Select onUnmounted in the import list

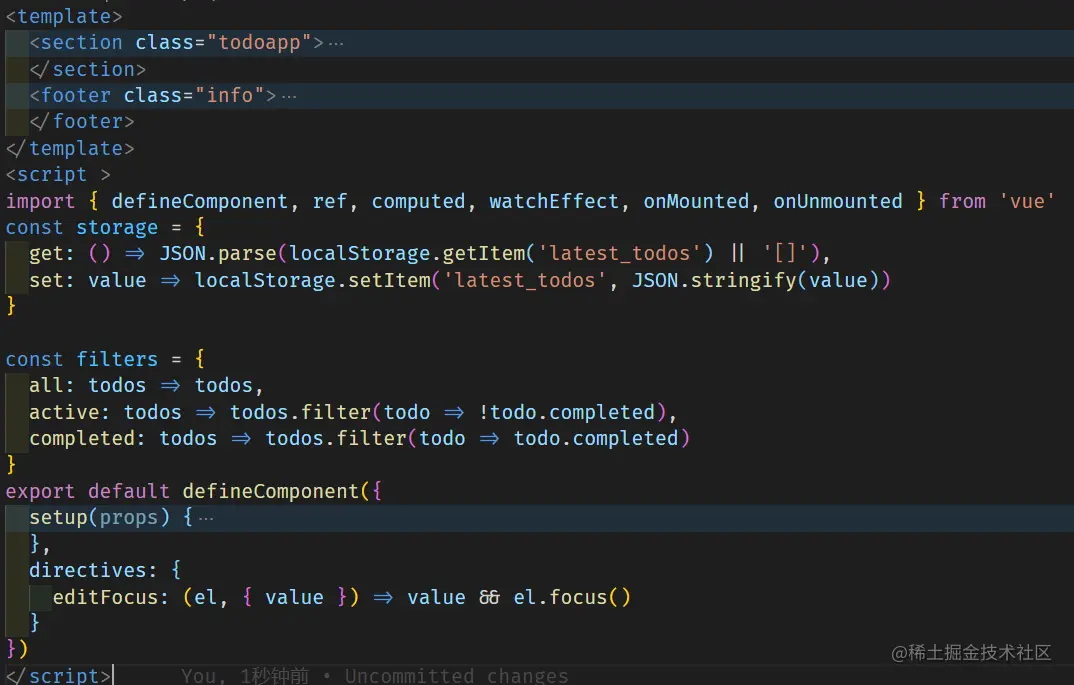tap(838, 201)
